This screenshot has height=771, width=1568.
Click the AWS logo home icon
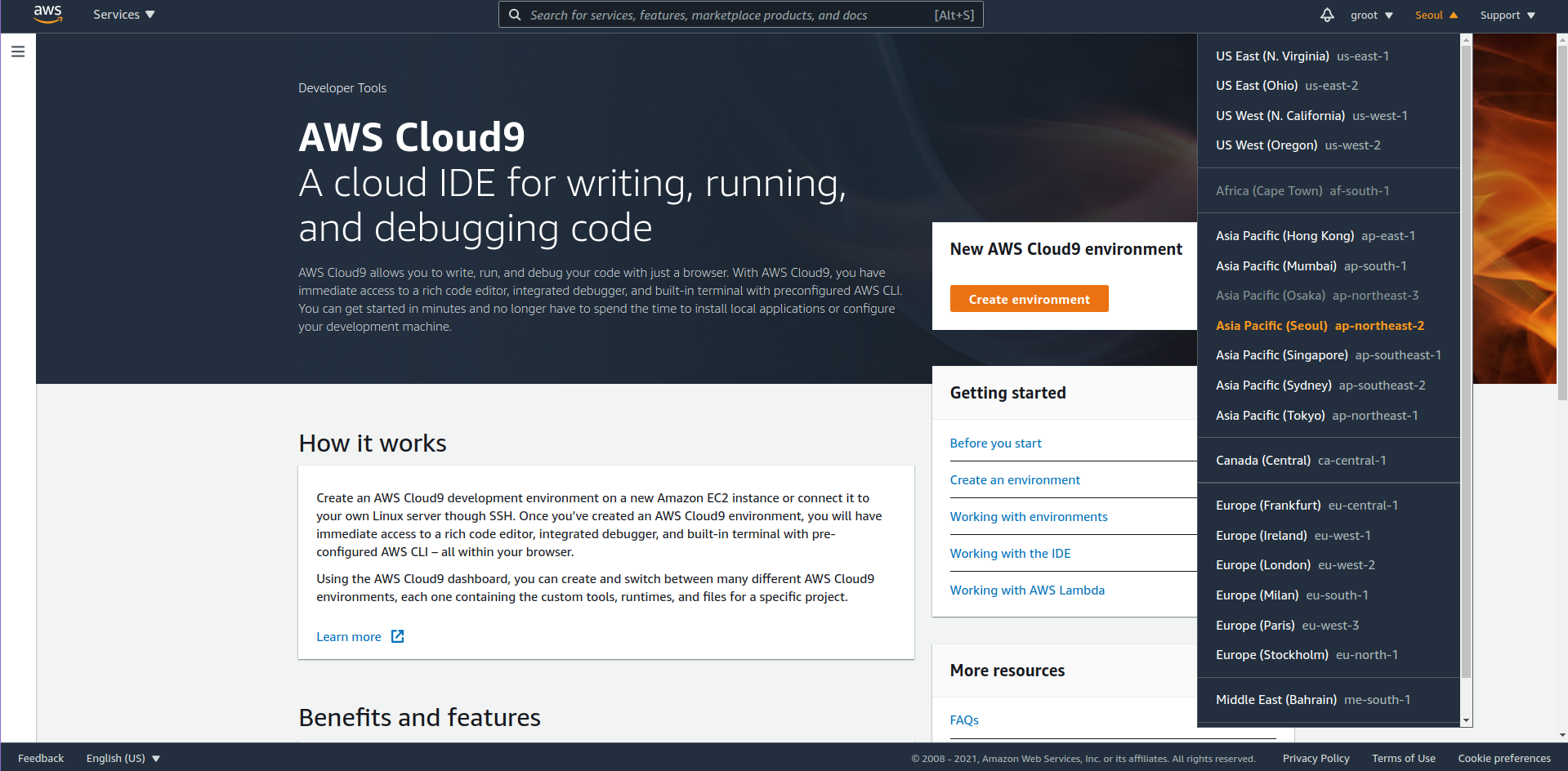click(47, 15)
